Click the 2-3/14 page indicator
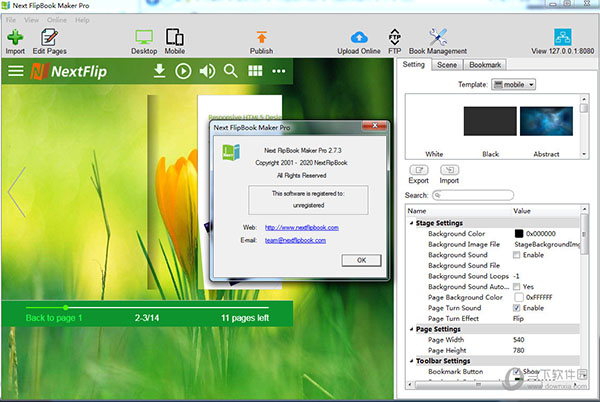Image resolution: width=600 pixels, height=402 pixels. [147, 318]
